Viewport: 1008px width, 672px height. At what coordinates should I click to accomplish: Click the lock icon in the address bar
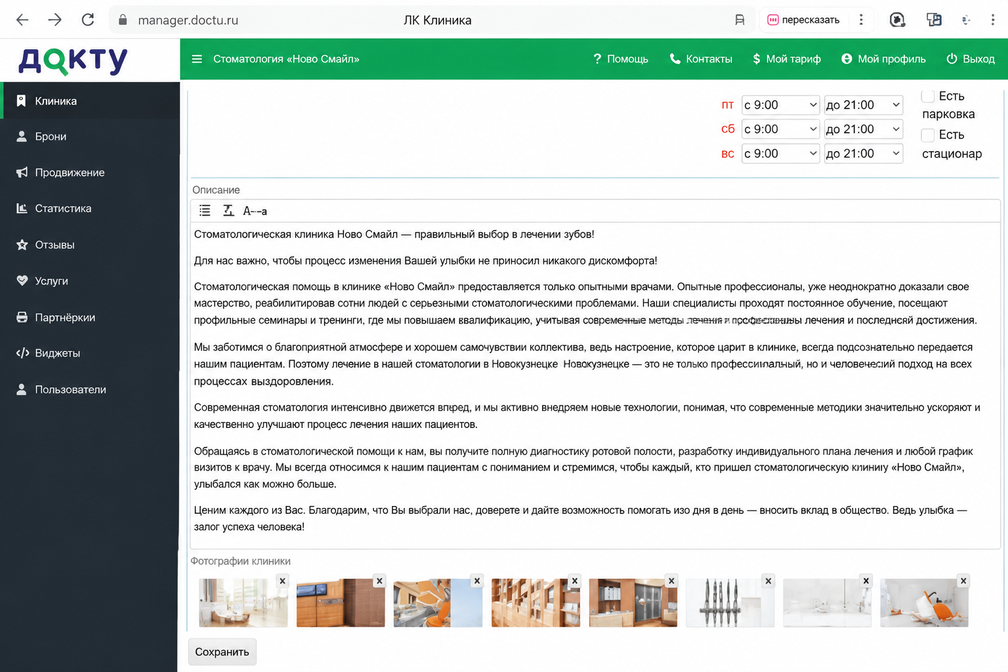point(123,20)
